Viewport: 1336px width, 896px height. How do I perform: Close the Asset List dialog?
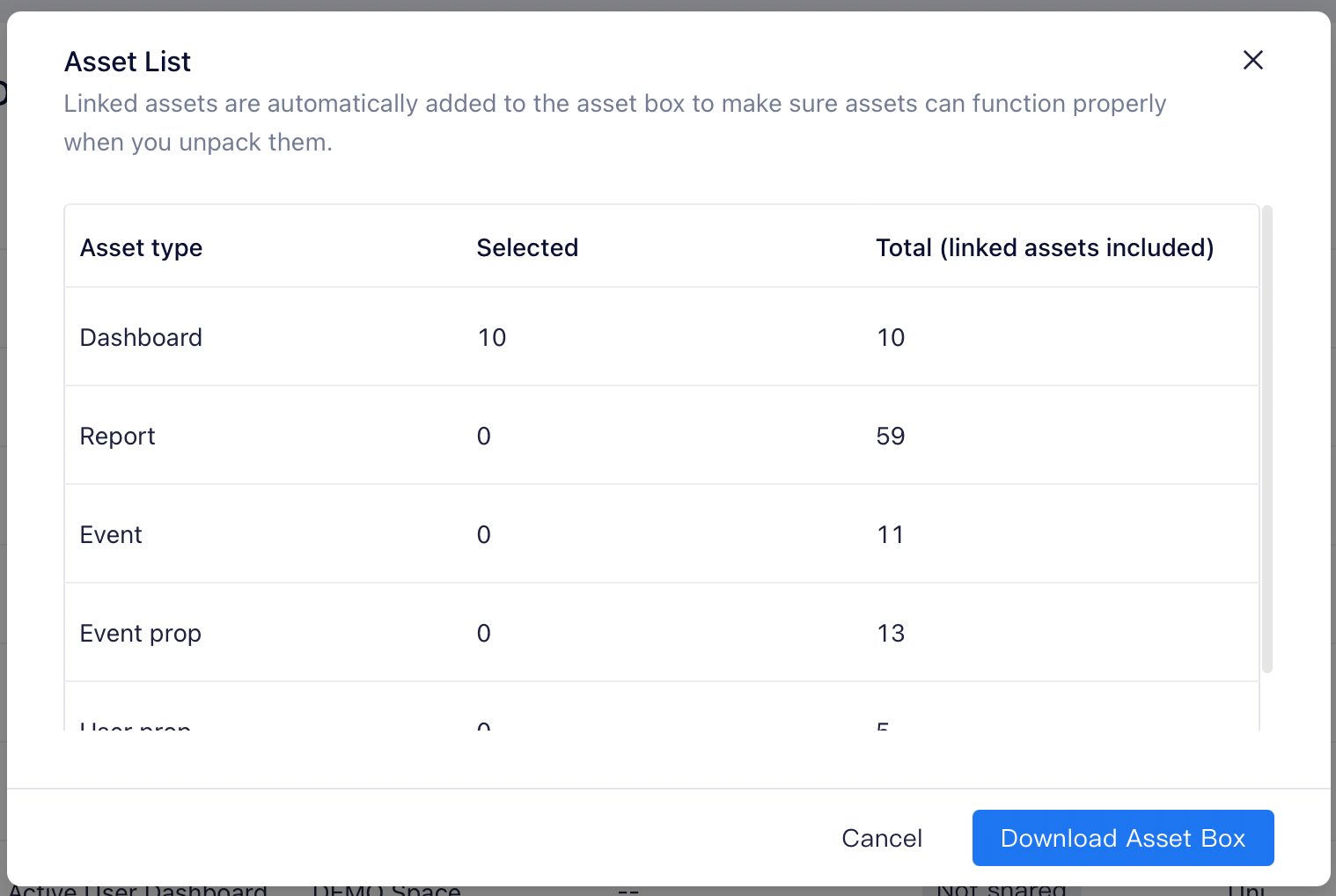(x=1252, y=60)
